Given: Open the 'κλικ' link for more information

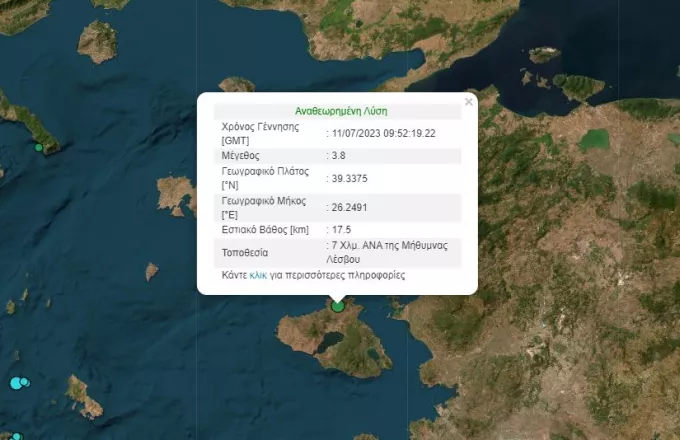Looking at the screenshot, I should 257,274.
